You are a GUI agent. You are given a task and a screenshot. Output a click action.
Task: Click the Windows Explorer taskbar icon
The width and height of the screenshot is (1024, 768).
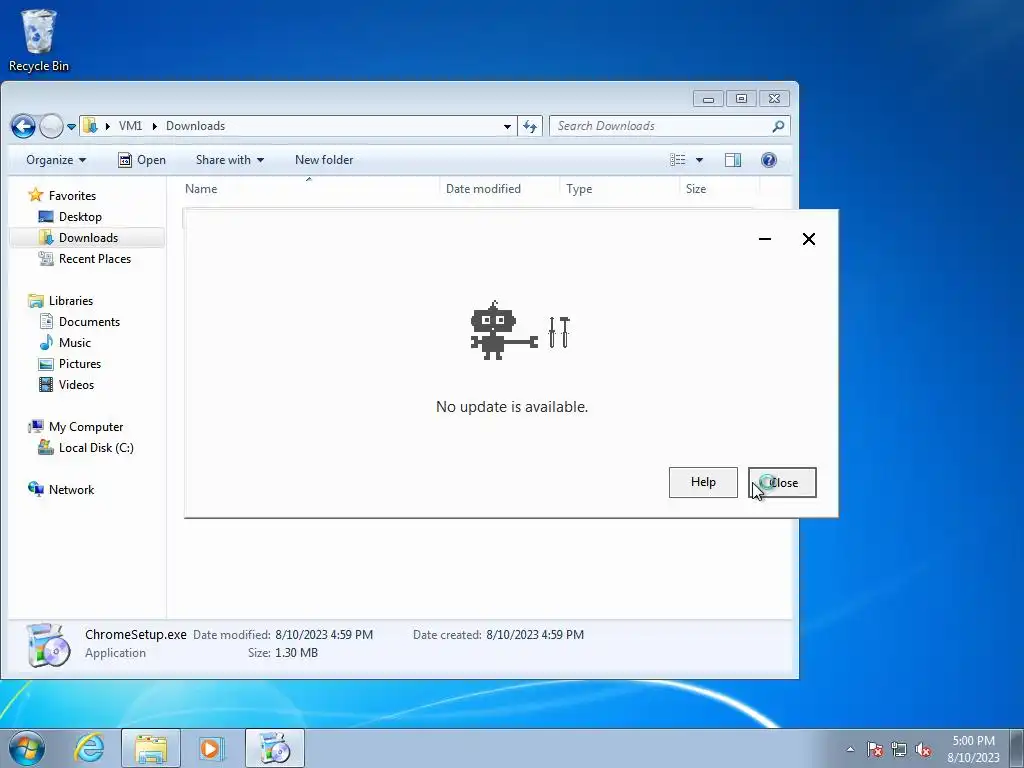[151, 748]
